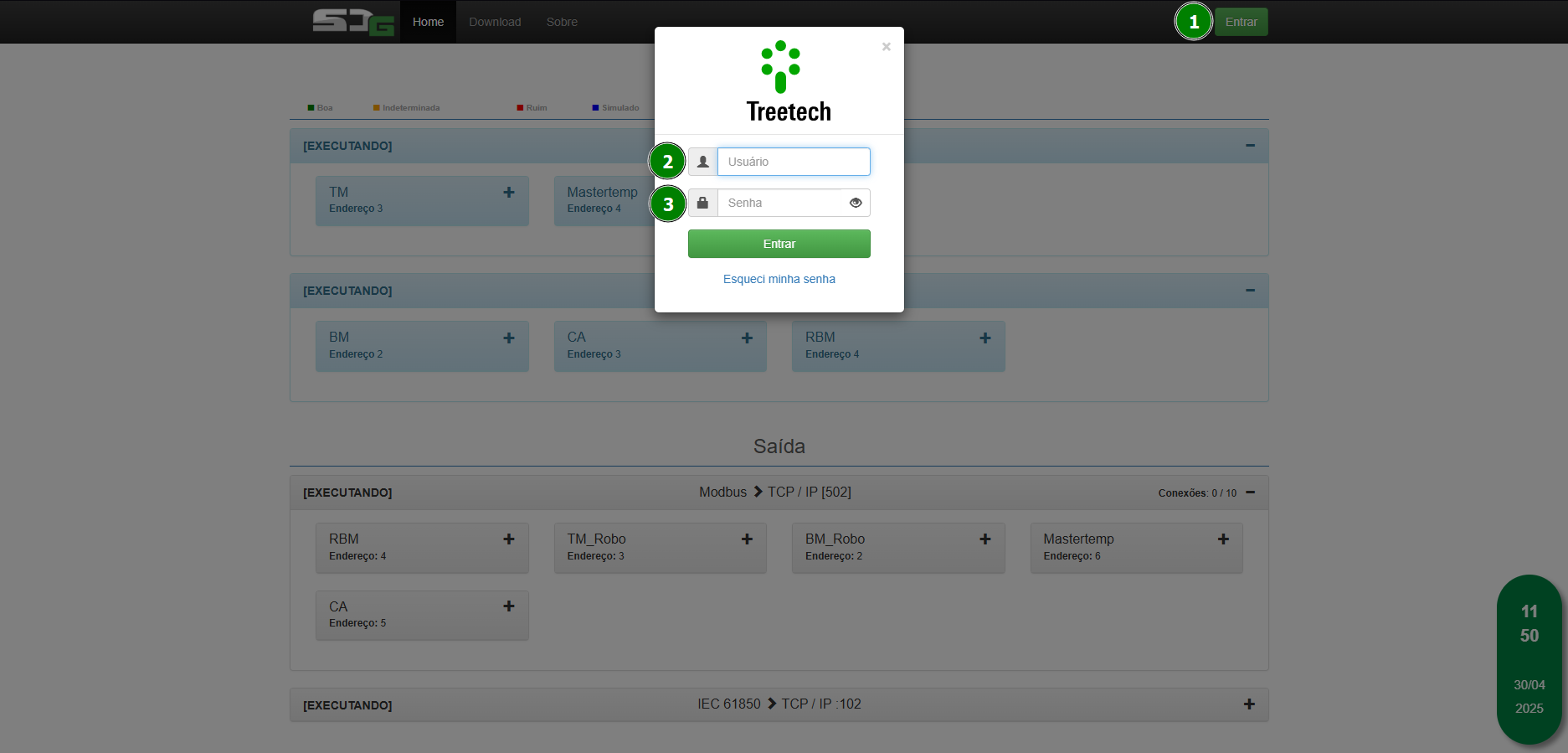This screenshot has width=1568, height=753.
Task: Click the TCP / IP :102 label
Action: click(x=821, y=704)
